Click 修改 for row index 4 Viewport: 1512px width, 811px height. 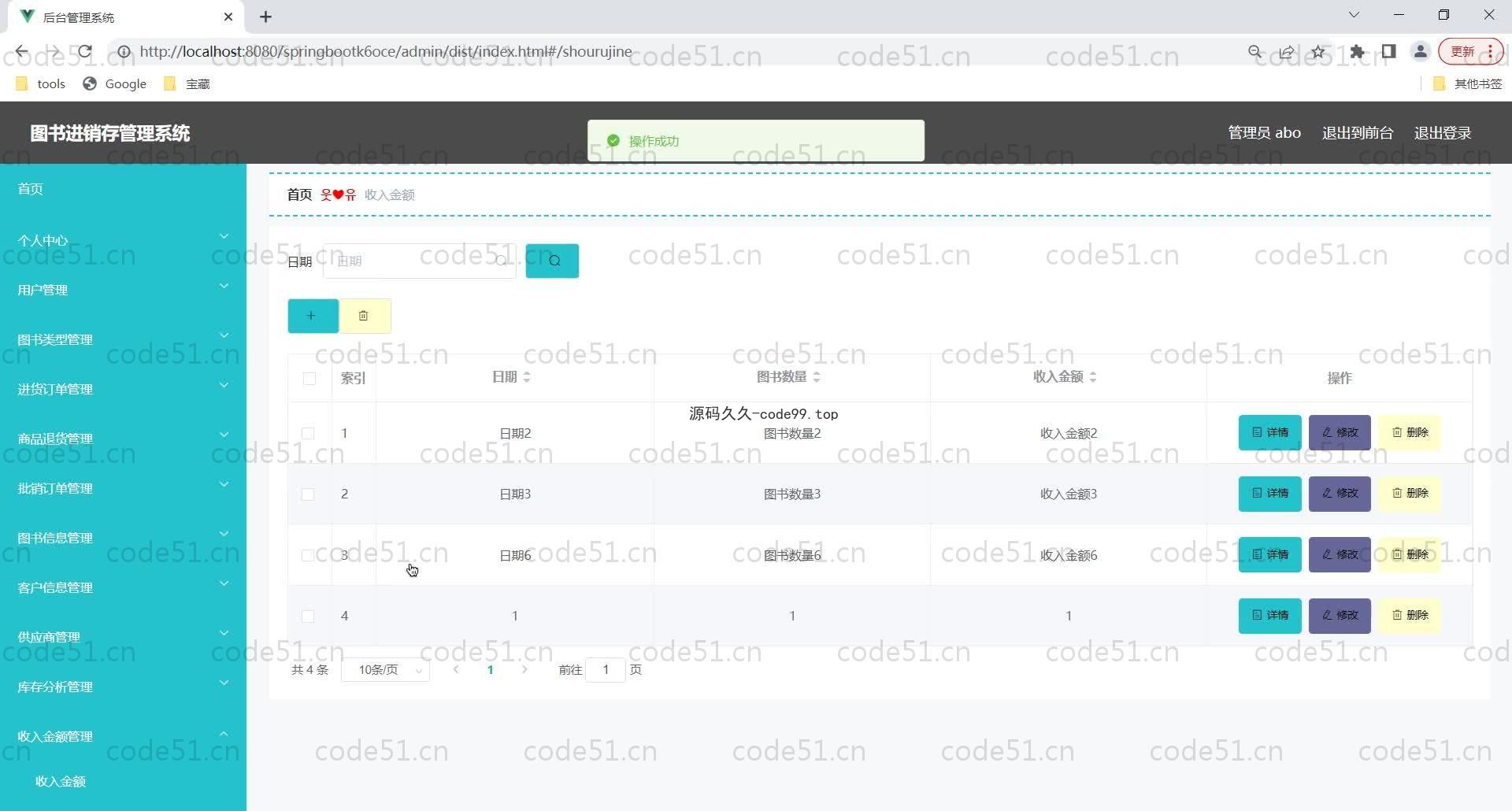pos(1340,616)
